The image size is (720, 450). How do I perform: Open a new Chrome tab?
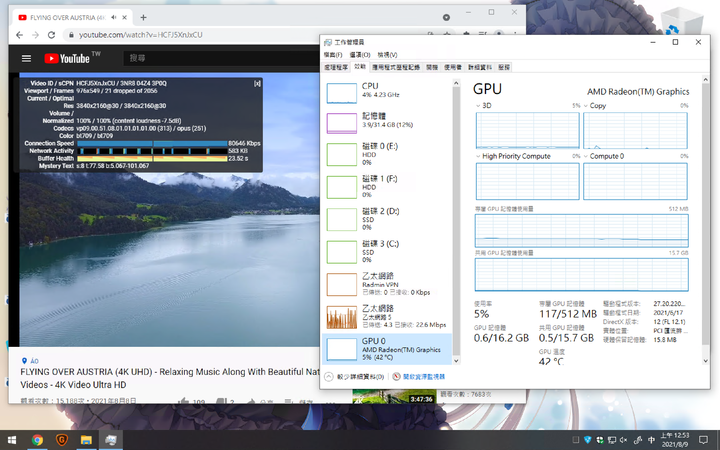click(x=143, y=17)
